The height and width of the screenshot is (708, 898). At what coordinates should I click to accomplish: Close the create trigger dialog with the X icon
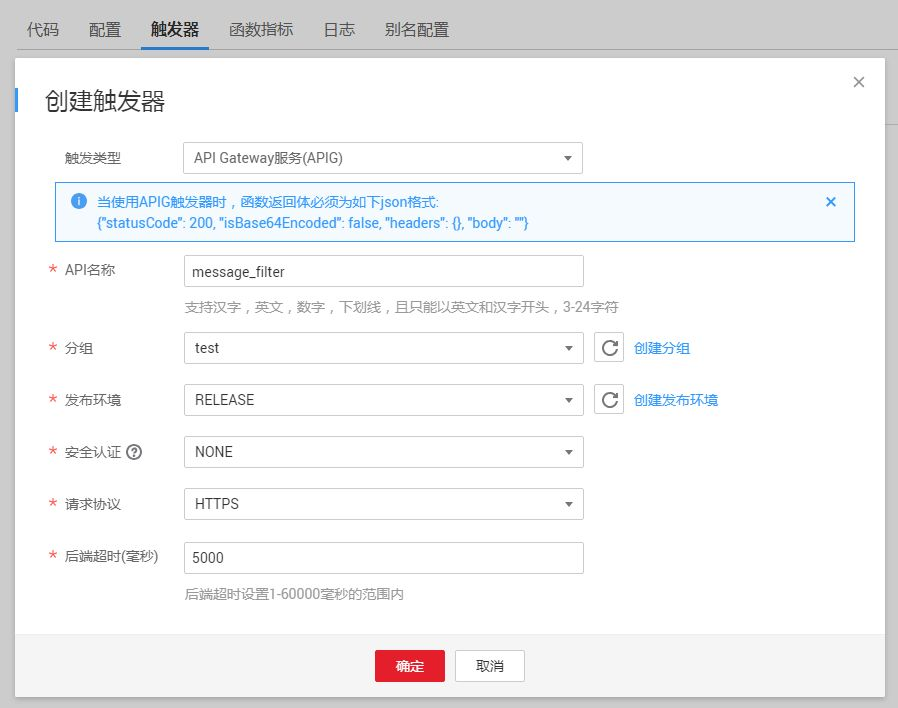(x=858, y=82)
